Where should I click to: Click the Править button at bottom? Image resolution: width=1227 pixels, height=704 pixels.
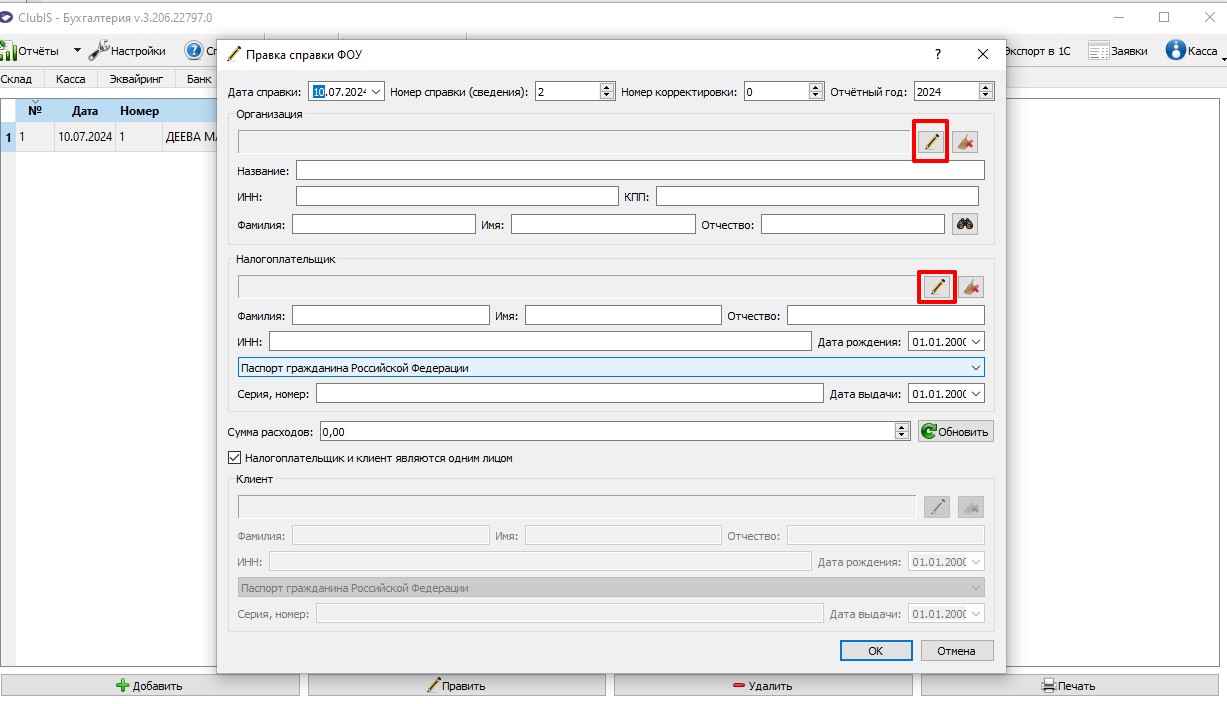457,686
